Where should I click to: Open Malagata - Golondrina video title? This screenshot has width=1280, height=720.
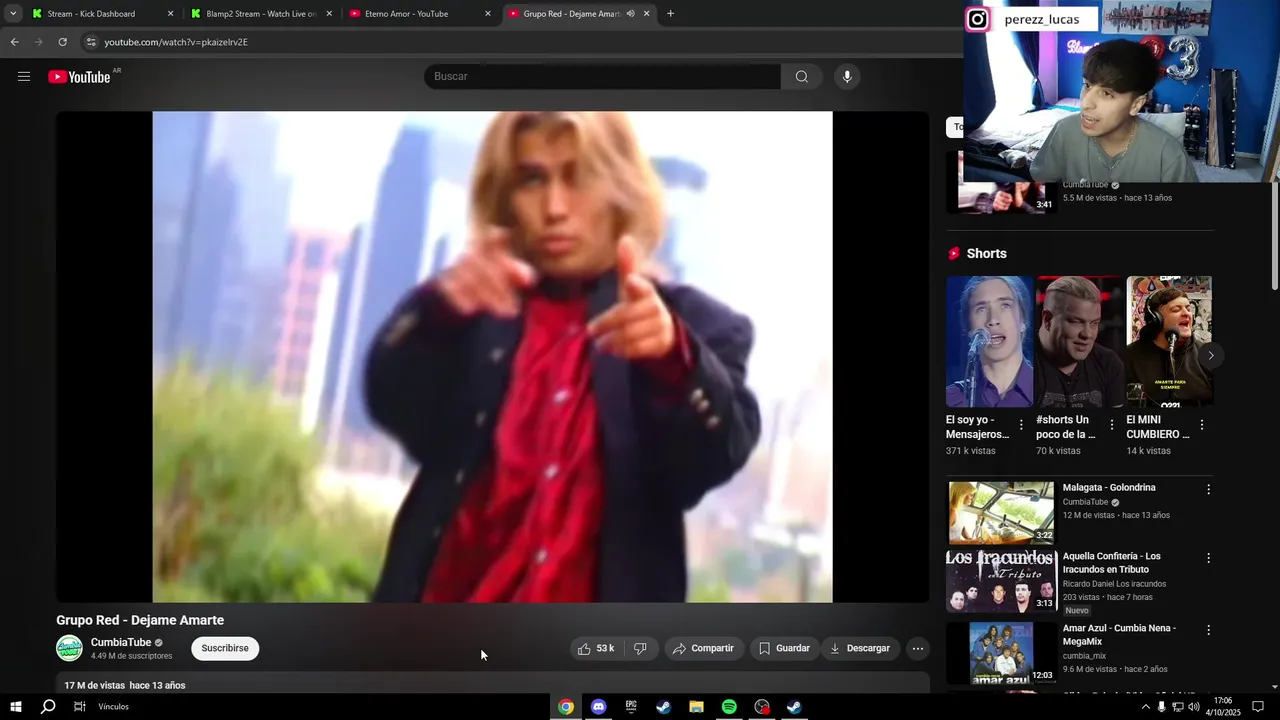(x=1109, y=488)
